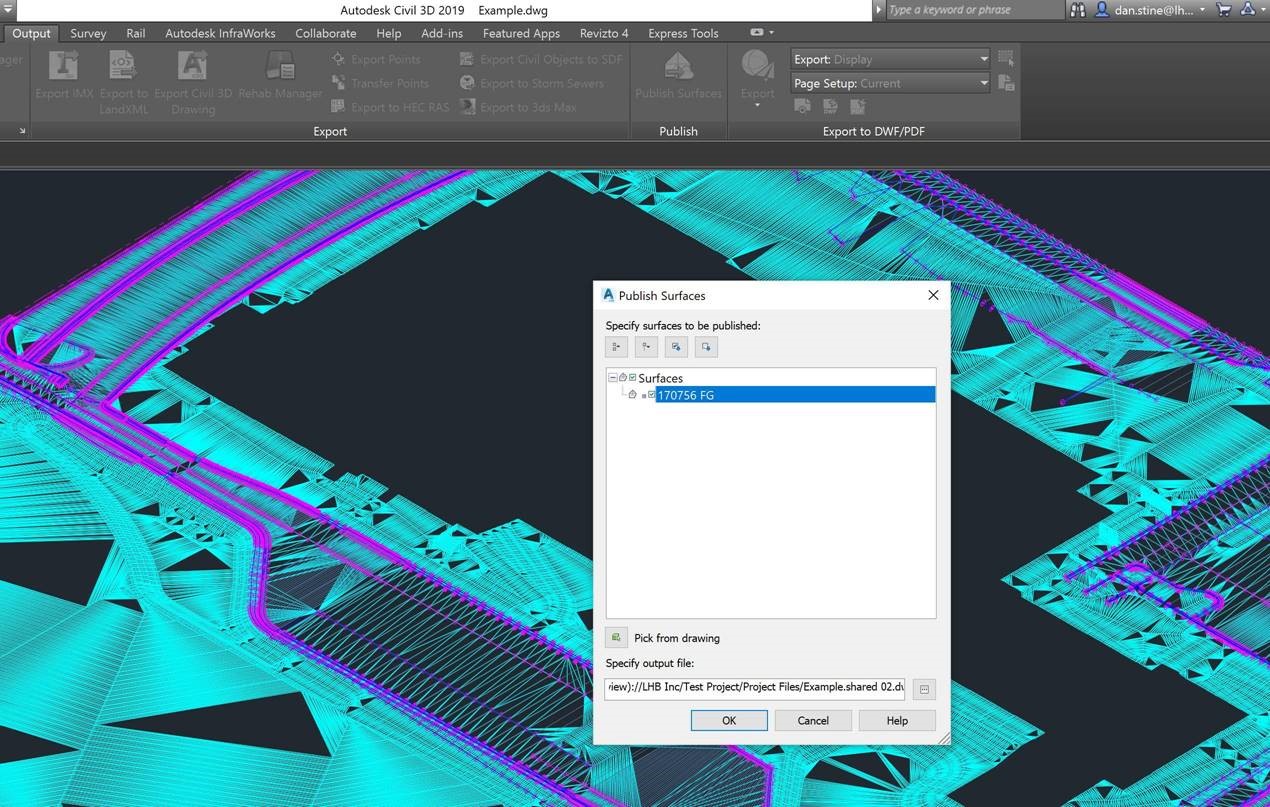Click the large Export DWF/PDF icon
This screenshot has height=807, width=1270.
point(757,66)
